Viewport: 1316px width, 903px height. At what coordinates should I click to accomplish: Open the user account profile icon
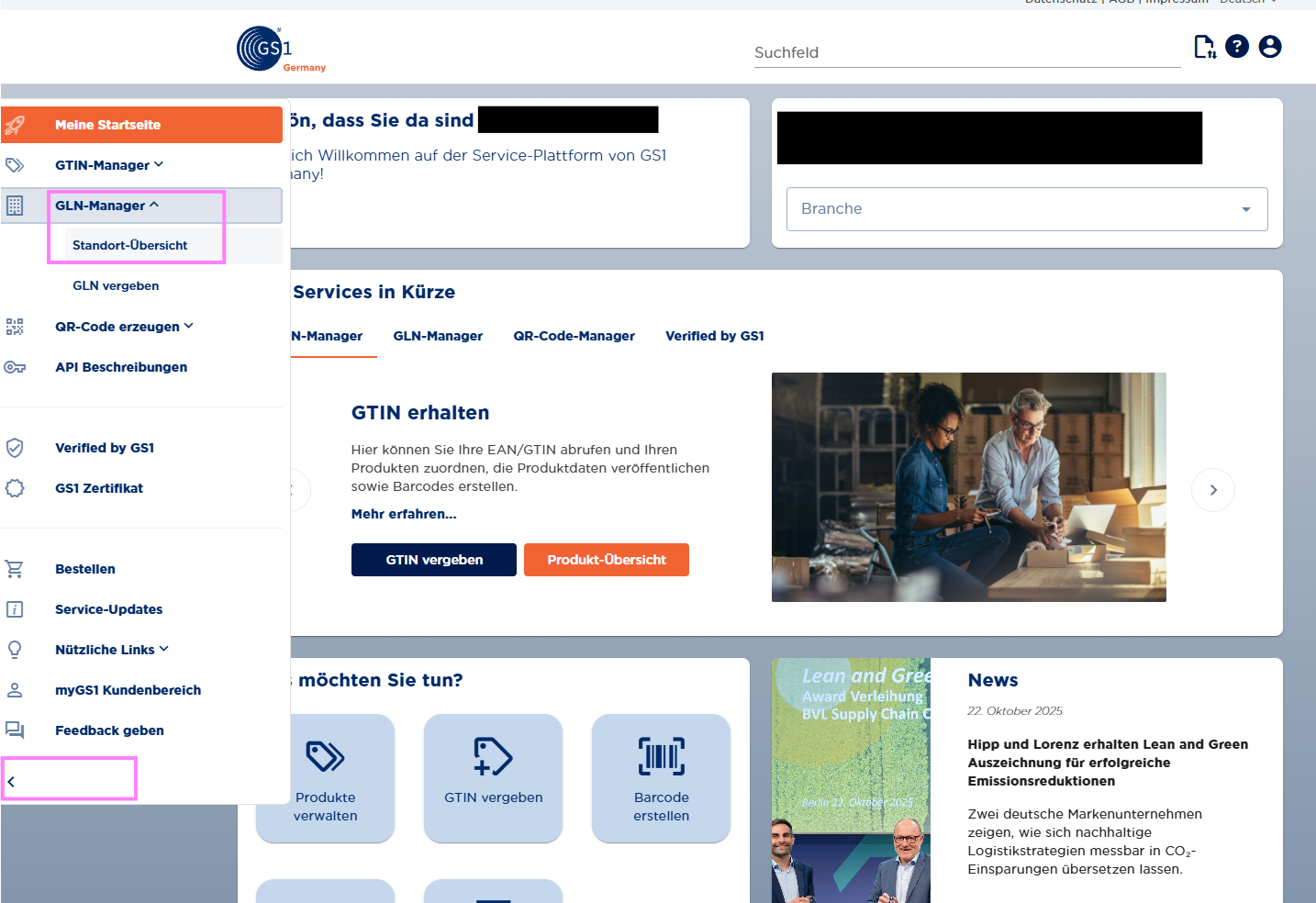click(1270, 46)
